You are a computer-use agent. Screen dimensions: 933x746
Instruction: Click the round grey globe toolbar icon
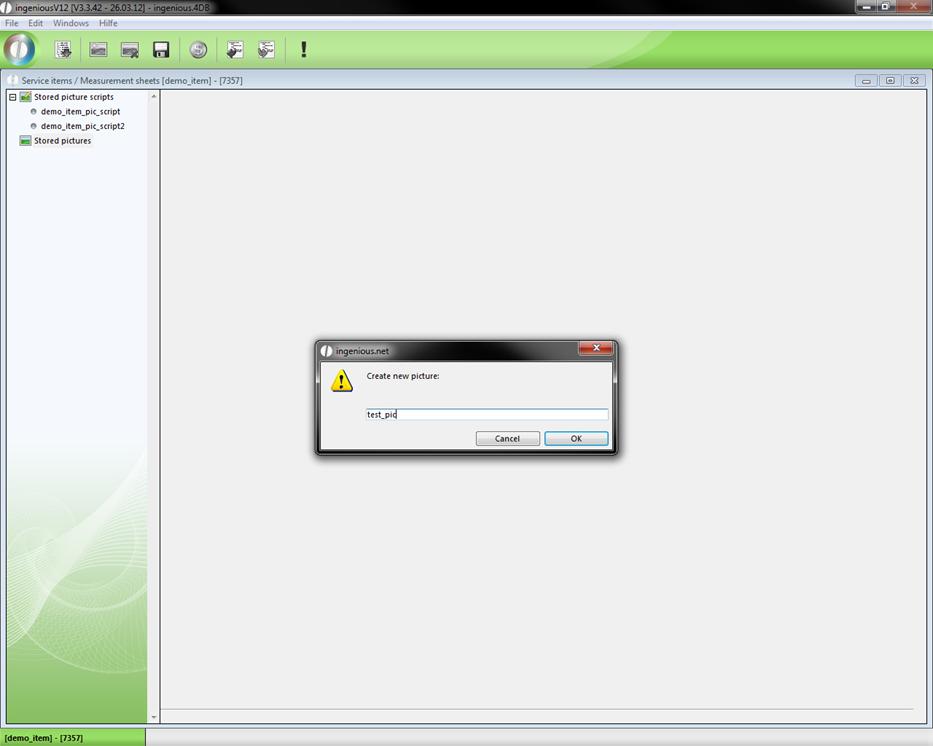point(198,49)
